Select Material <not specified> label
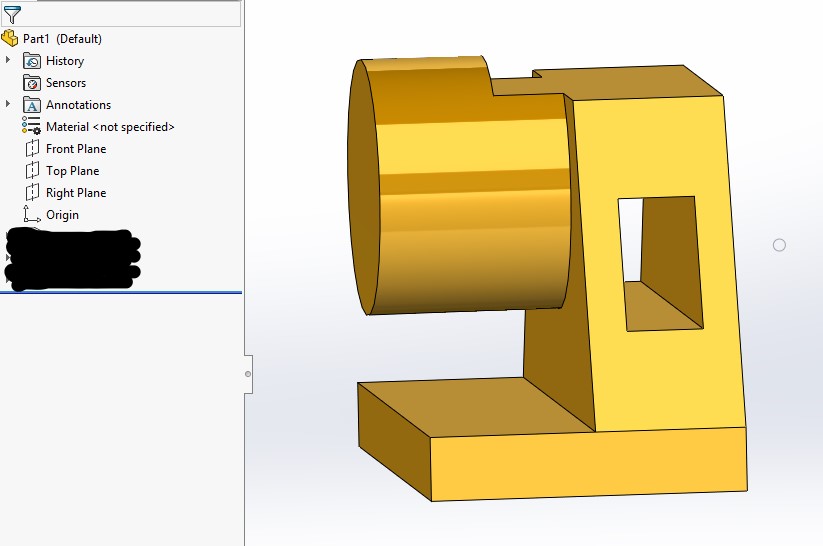The width and height of the screenshot is (823, 546). click(110, 127)
